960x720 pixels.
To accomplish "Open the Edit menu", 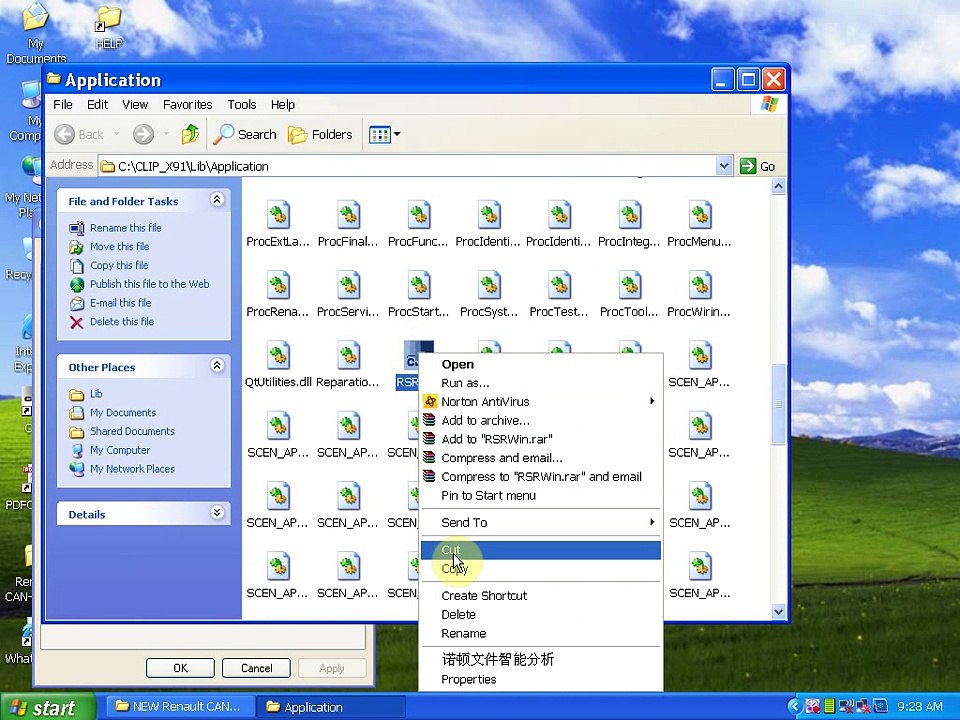I will (x=97, y=105).
